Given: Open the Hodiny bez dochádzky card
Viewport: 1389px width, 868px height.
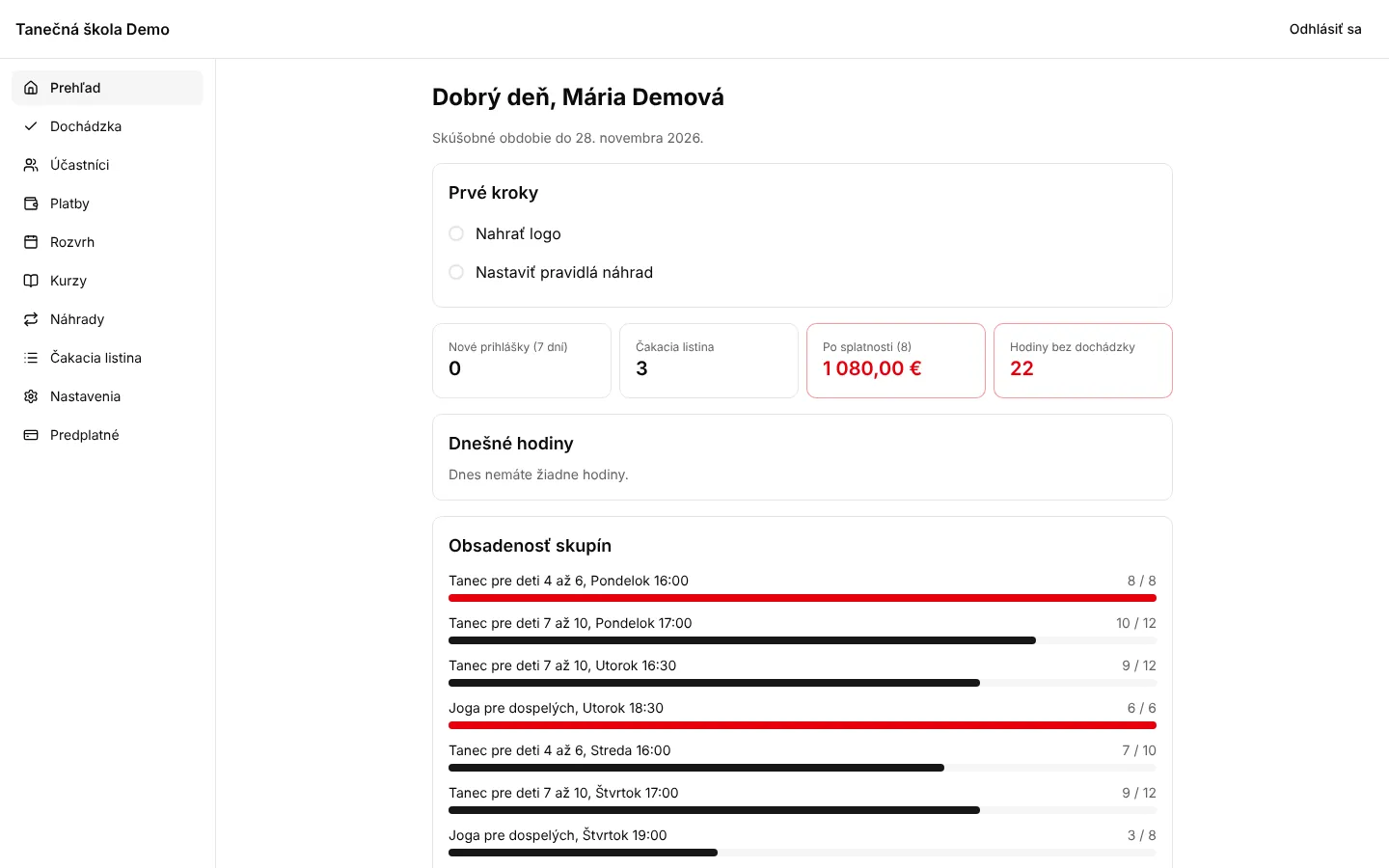Looking at the screenshot, I should (x=1083, y=361).
